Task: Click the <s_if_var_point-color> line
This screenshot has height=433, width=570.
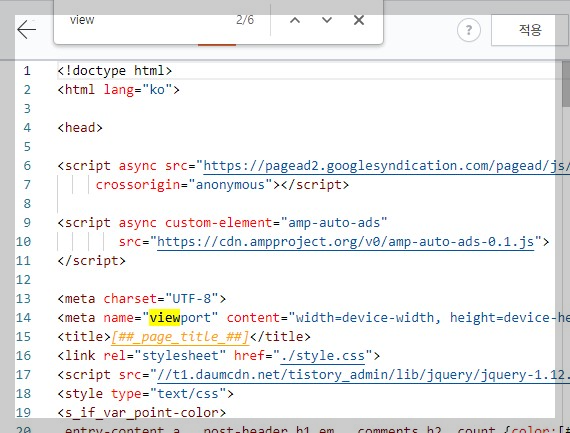Action: pos(141,413)
